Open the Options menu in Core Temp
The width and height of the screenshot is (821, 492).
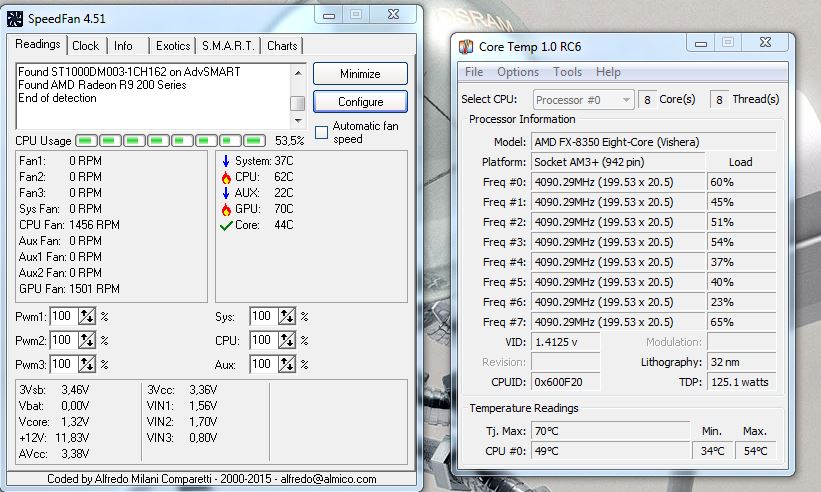(x=518, y=72)
